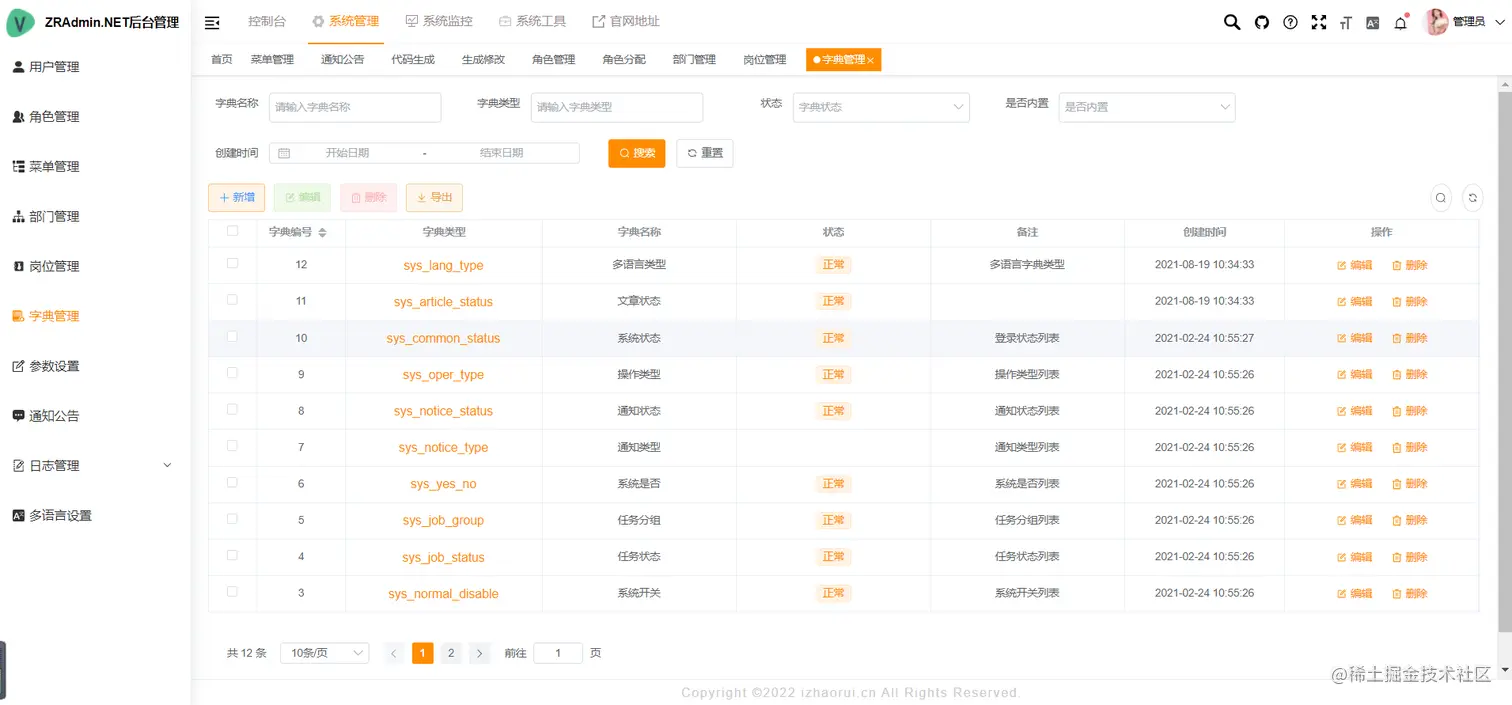Screen dimensions: 1512x705
Task: Click the ZRAdmin.NET green V logo
Action: 21,22
